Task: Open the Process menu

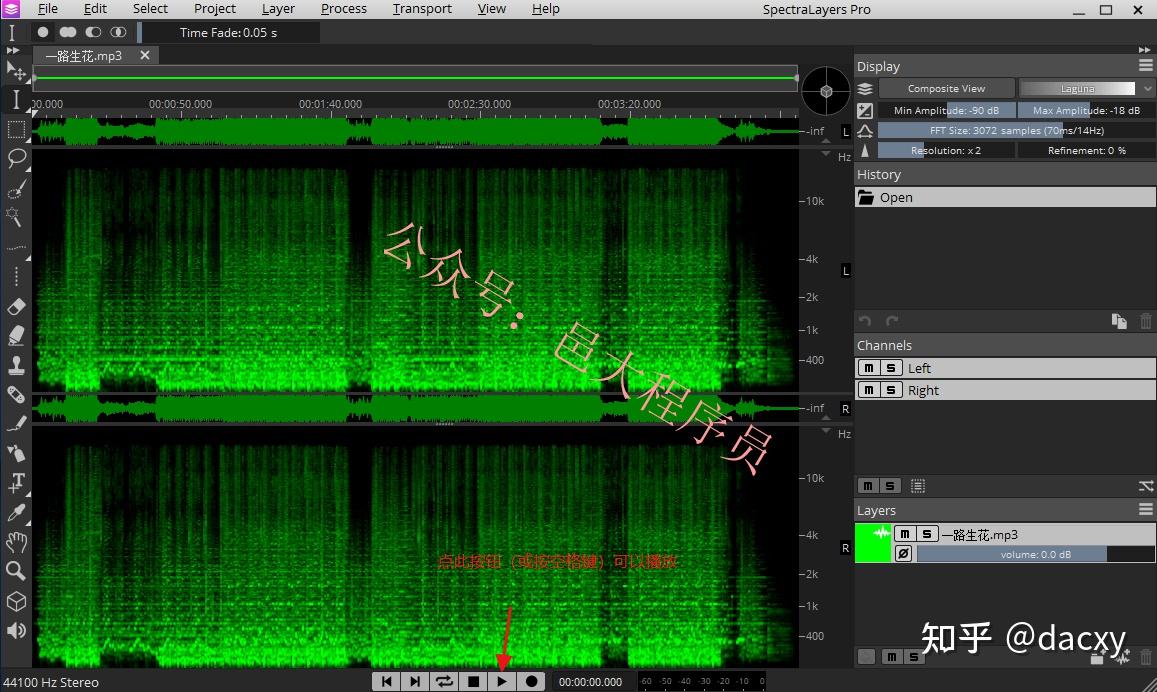Action: (x=344, y=9)
